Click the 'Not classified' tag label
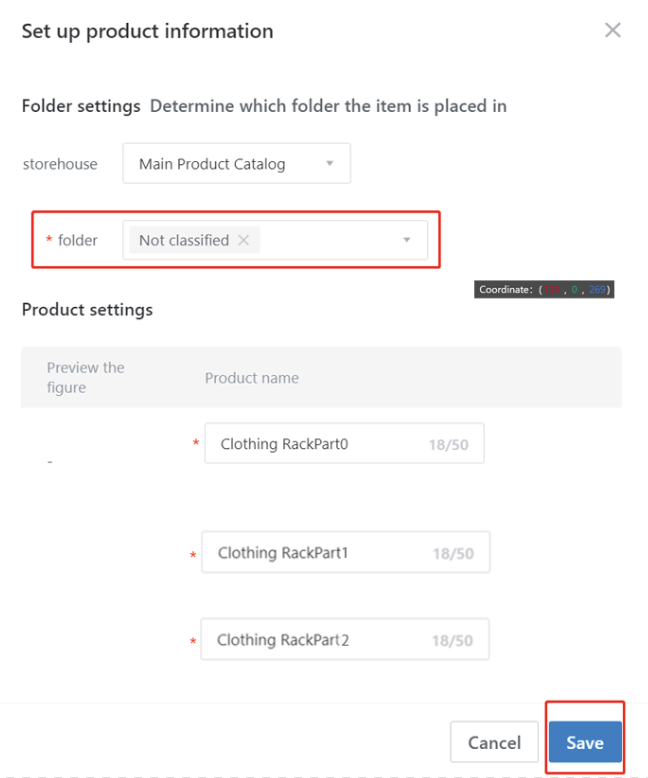Viewport: 648px width, 778px height. 184,240
